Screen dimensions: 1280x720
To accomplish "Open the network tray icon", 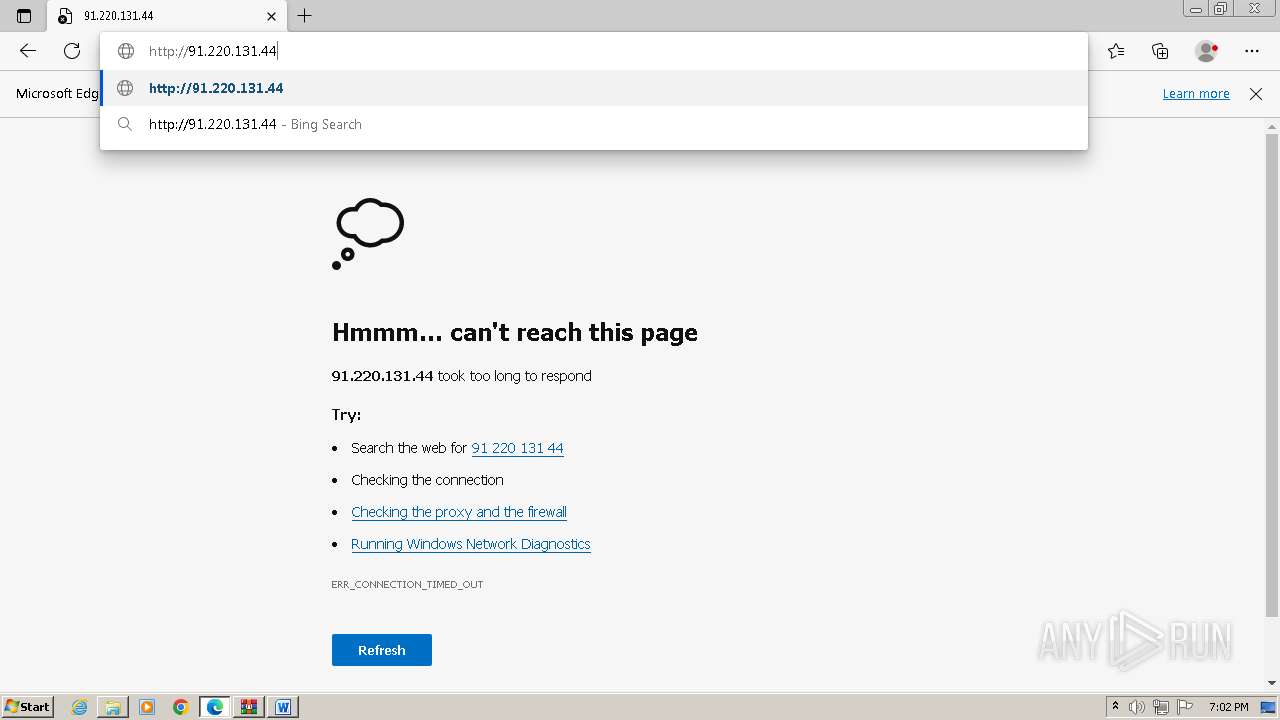I will [1161, 707].
